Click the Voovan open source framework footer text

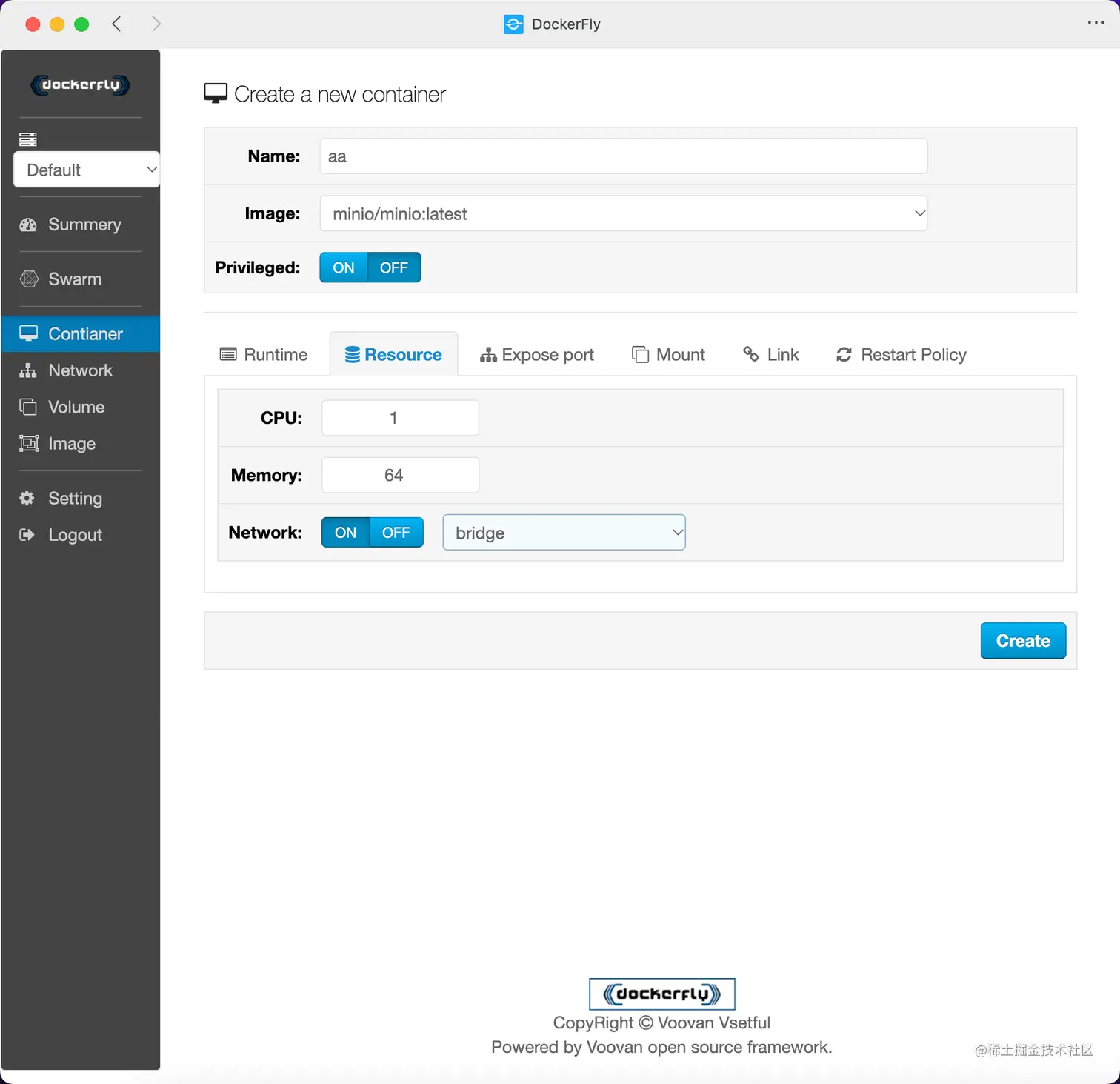click(x=661, y=1047)
